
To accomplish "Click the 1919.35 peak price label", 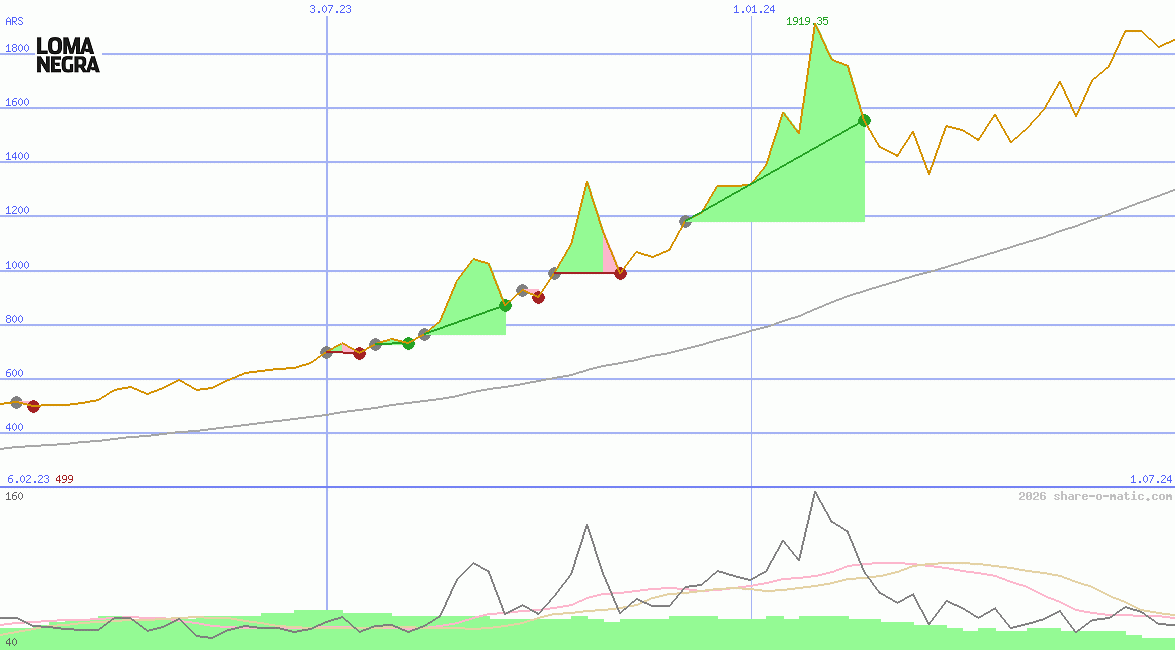I will (x=807, y=21).
